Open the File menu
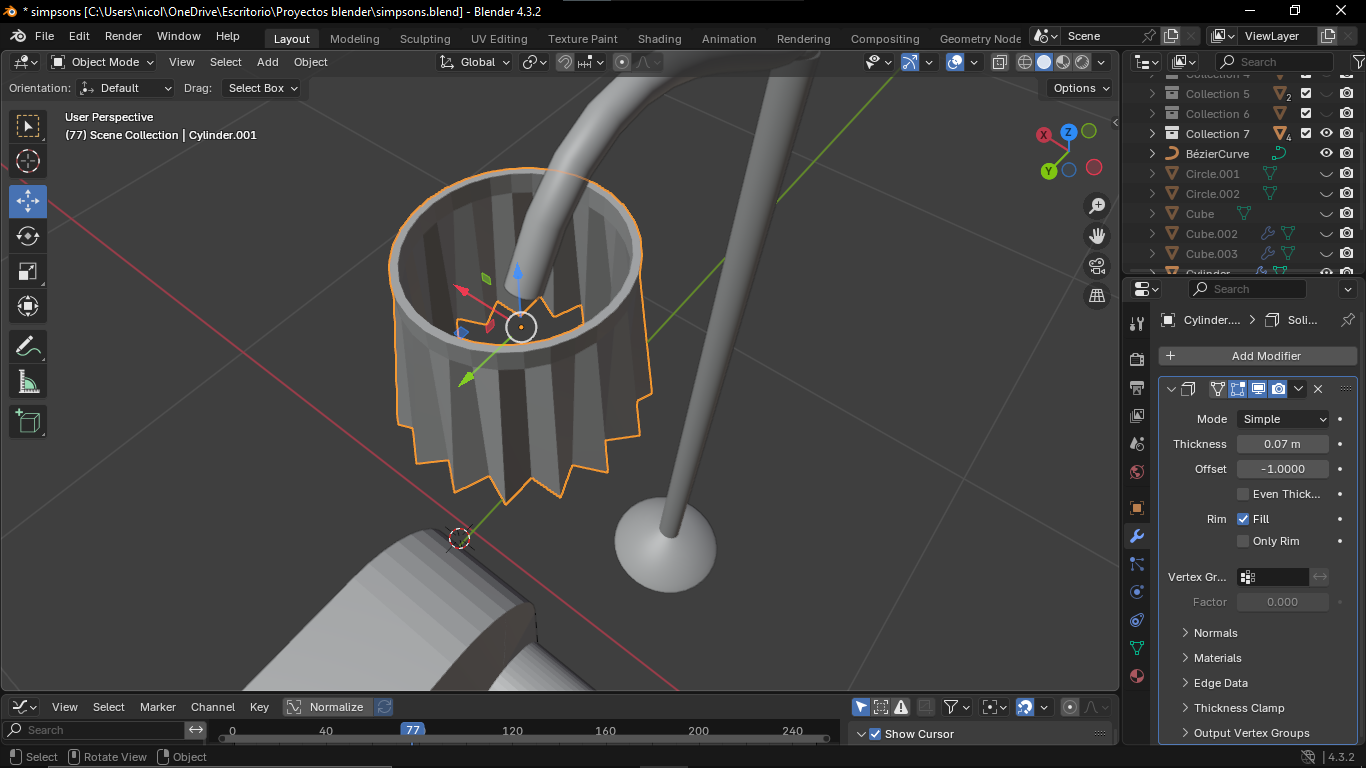The height and width of the screenshot is (768, 1366). [44, 36]
